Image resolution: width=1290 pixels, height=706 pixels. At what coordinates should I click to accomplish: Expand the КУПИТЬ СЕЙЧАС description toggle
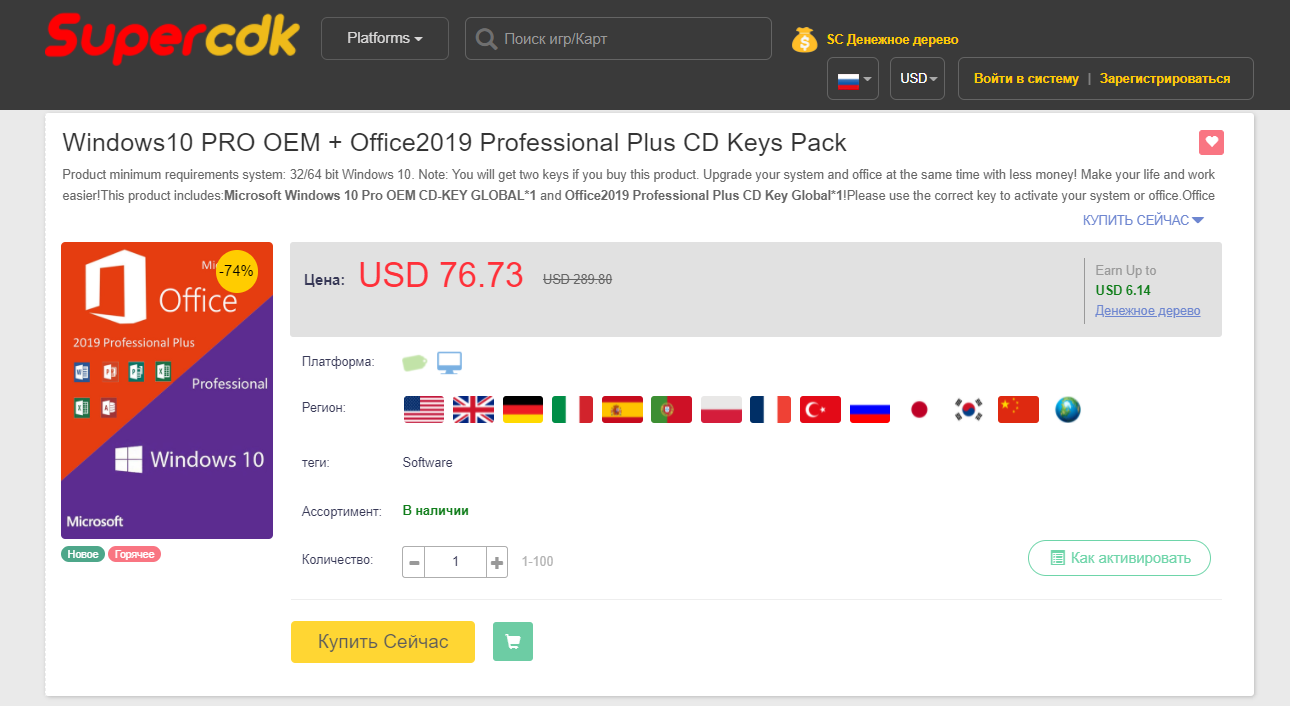point(1142,220)
